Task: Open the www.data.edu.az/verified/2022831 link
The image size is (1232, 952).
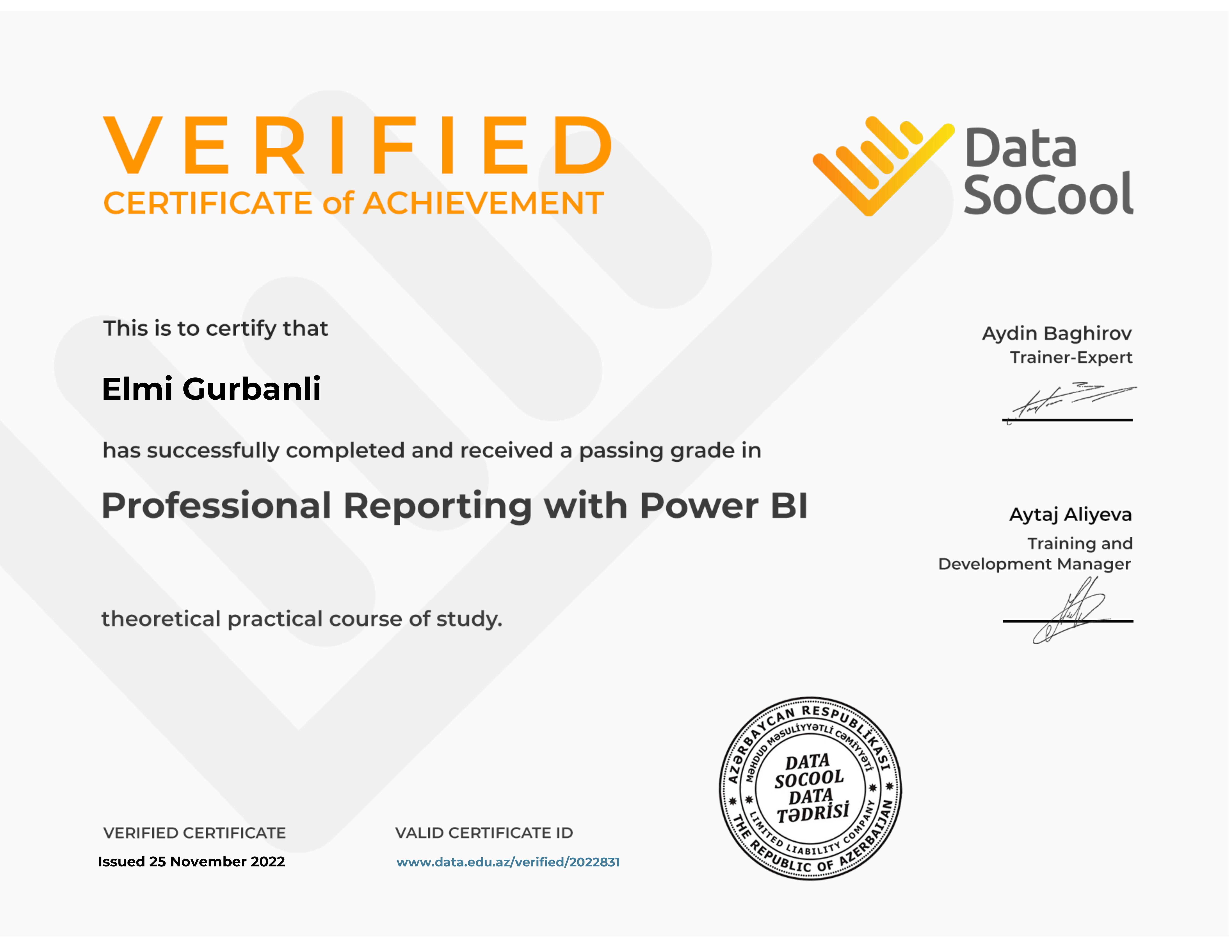Action: pos(508,862)
